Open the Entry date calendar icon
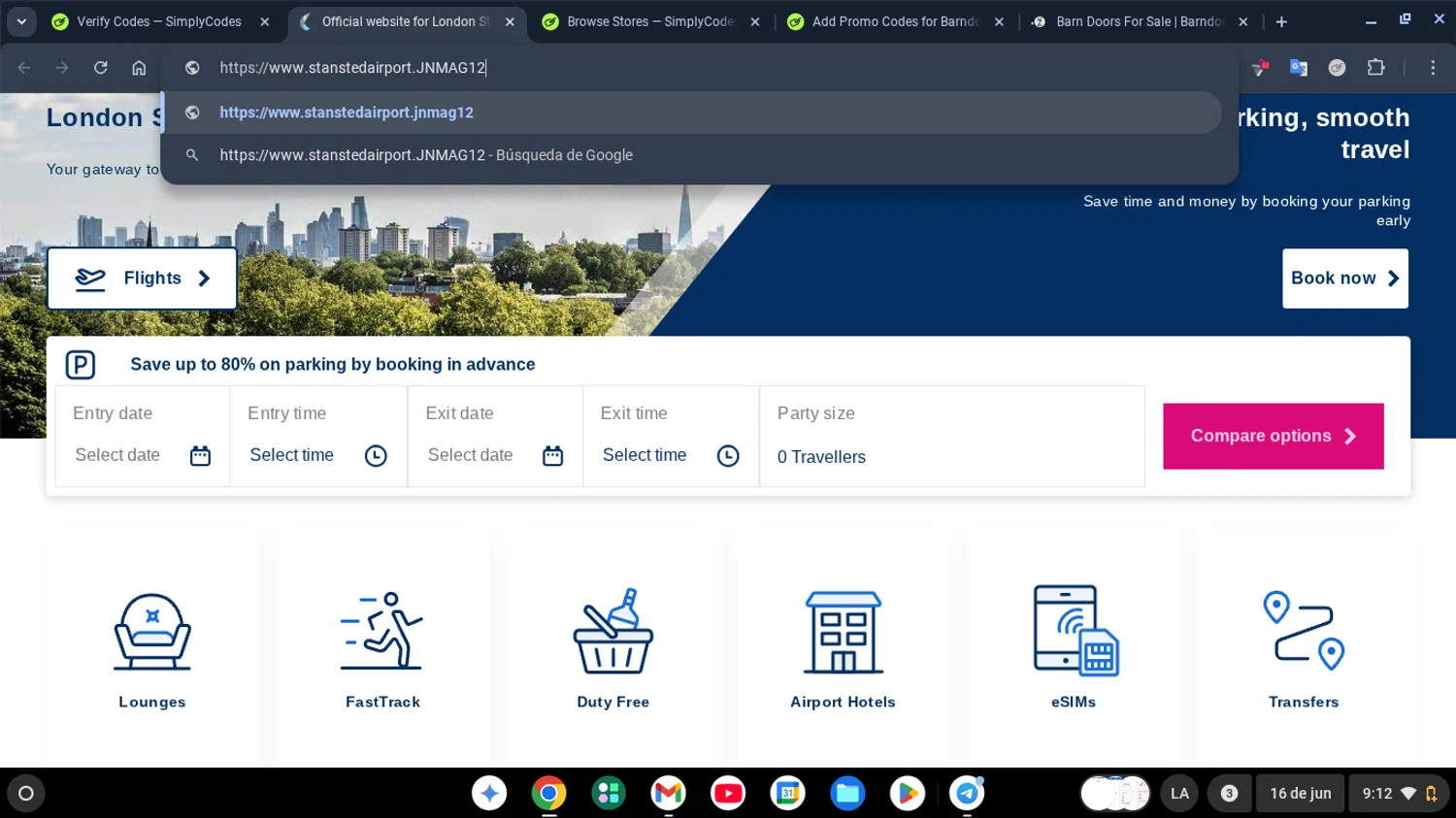Viewport: 1456px width, 818px height. [x=200, y=455]
